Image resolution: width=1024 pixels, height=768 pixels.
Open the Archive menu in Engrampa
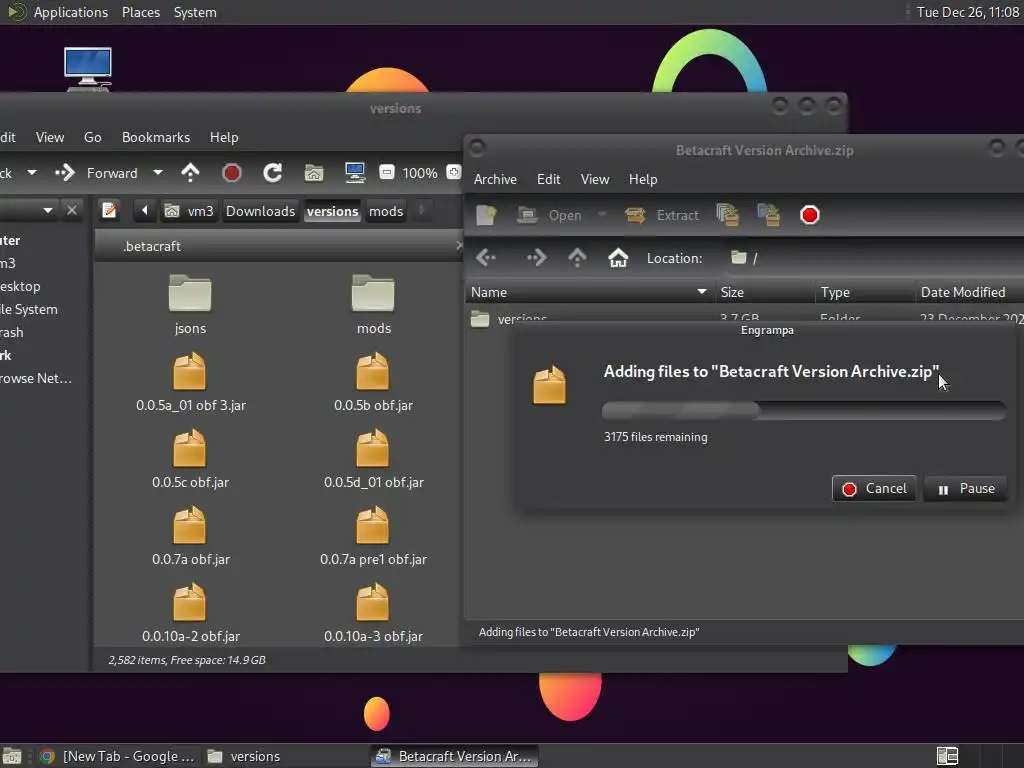[x=495, y=180]
